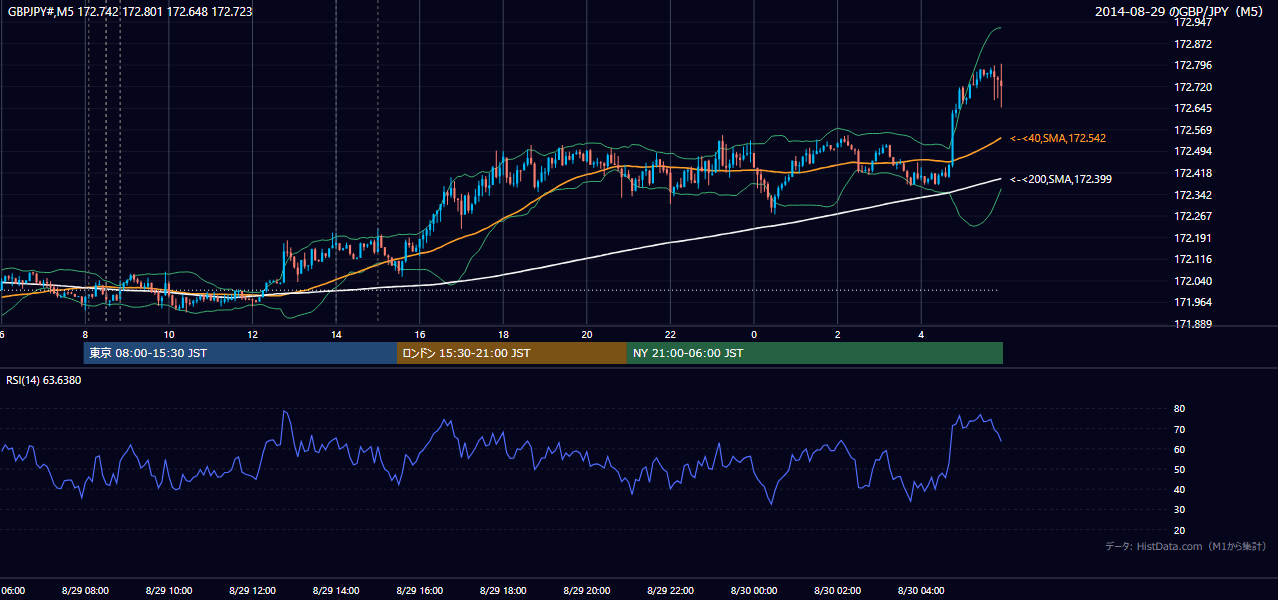Click hour mark 0 under price chart
Image resolution: width=1278 pixels, height=600 pixels.
754,334
